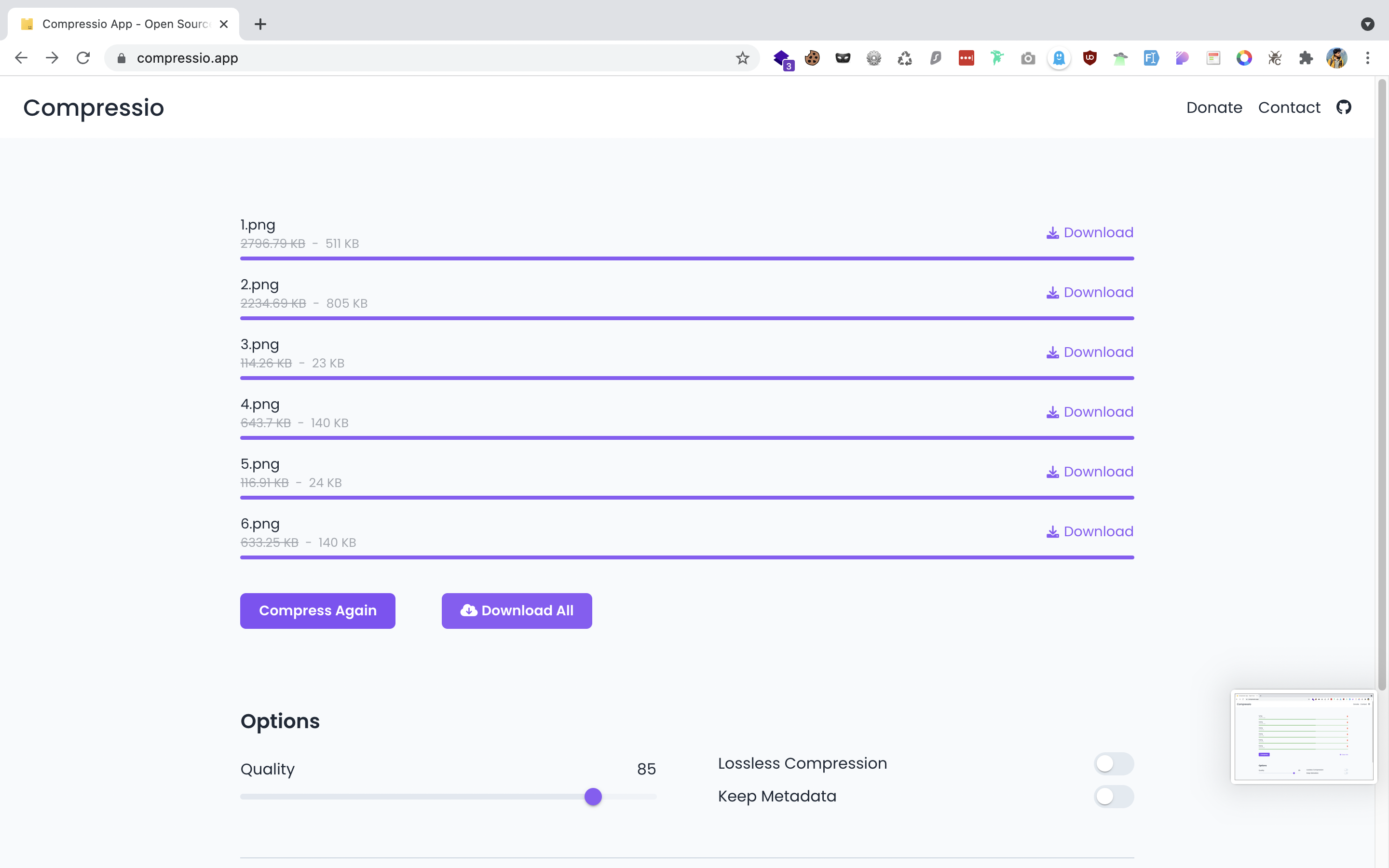Click the Quality slider handle

593,797
